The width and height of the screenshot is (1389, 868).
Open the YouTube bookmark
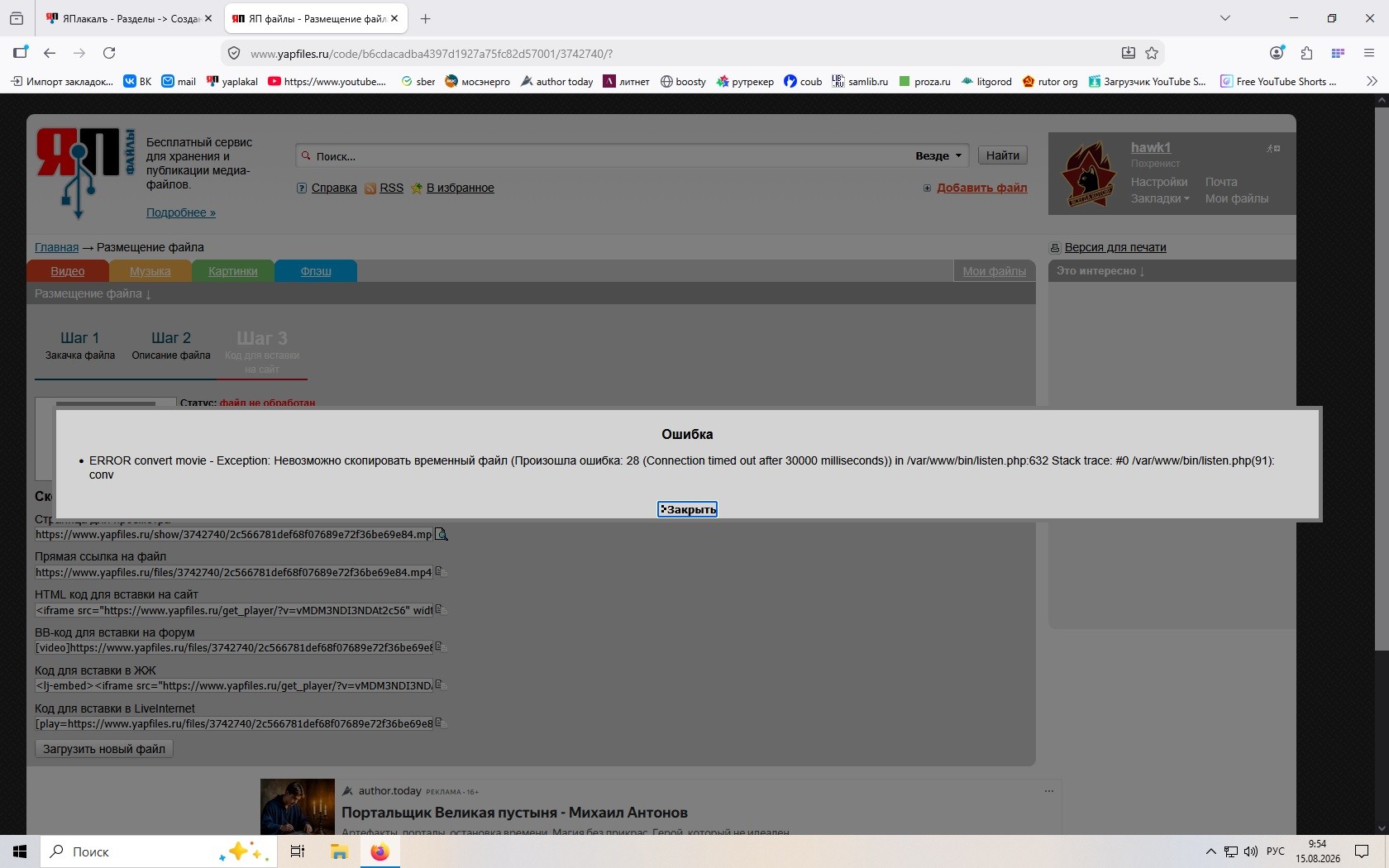(x=327, y=81)
